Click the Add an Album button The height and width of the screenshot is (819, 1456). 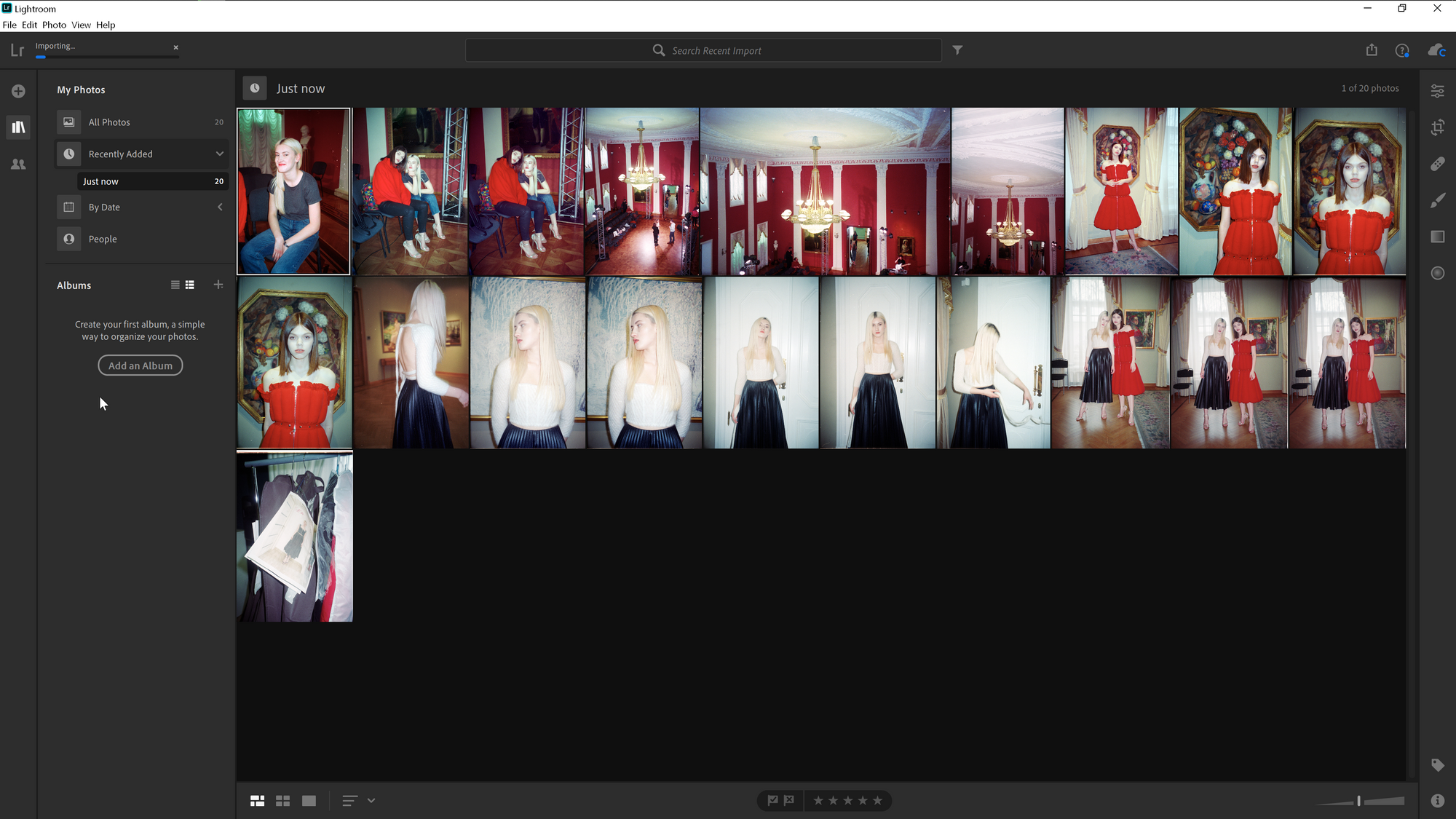click(141, 365)
